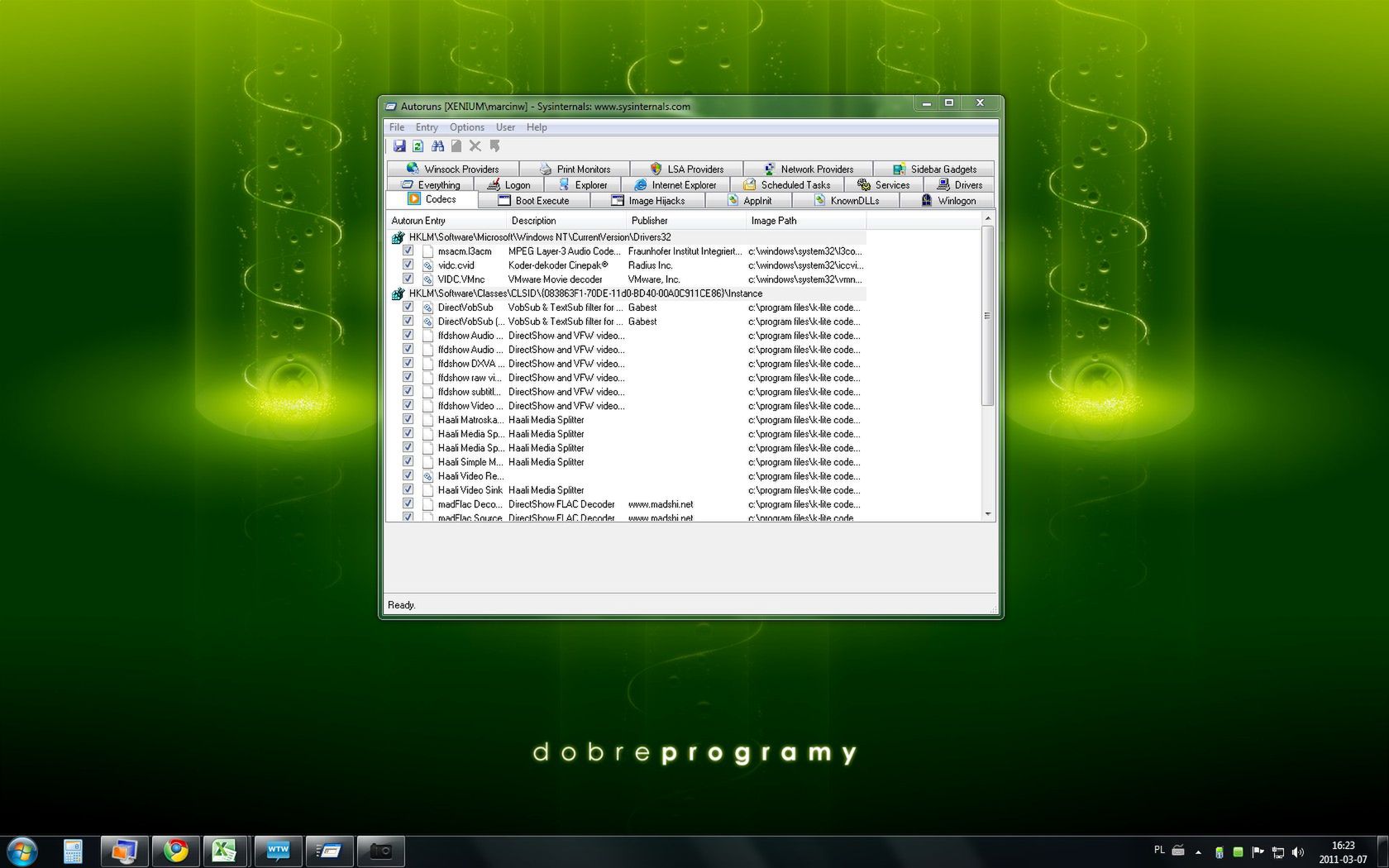The width and height of the screenshot is (1389, 868).
Task: Click the Find binoculars icon
Action: 437,146
